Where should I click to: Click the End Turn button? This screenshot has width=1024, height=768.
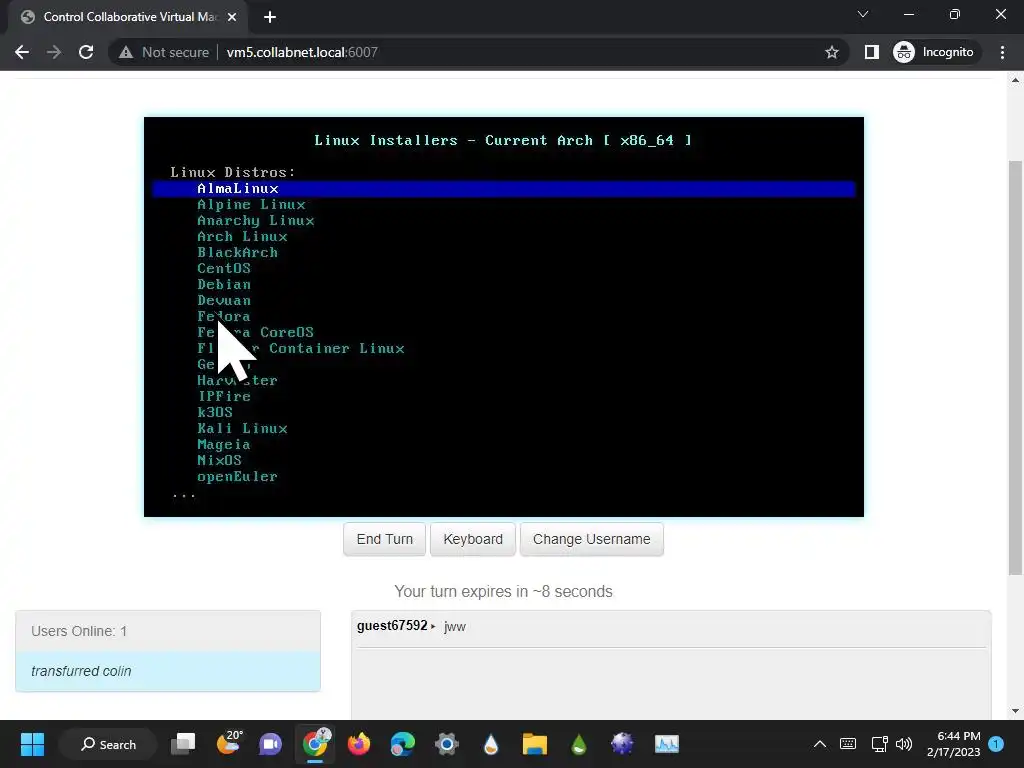[x=385, y=539]
